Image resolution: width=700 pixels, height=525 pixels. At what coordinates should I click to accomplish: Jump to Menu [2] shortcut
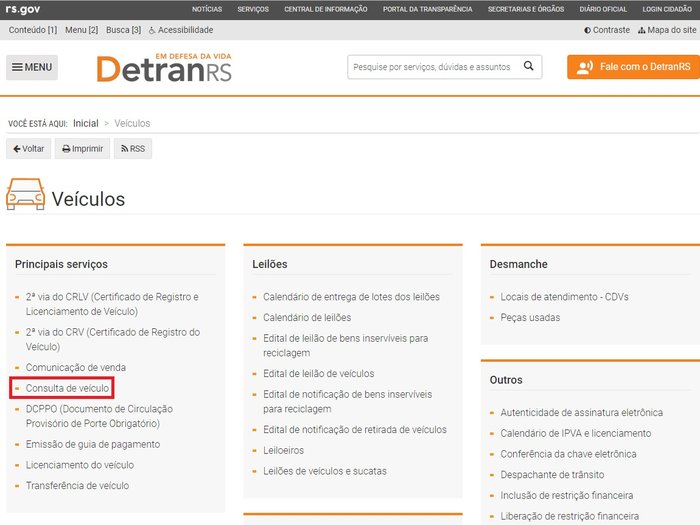pos(81,30)
